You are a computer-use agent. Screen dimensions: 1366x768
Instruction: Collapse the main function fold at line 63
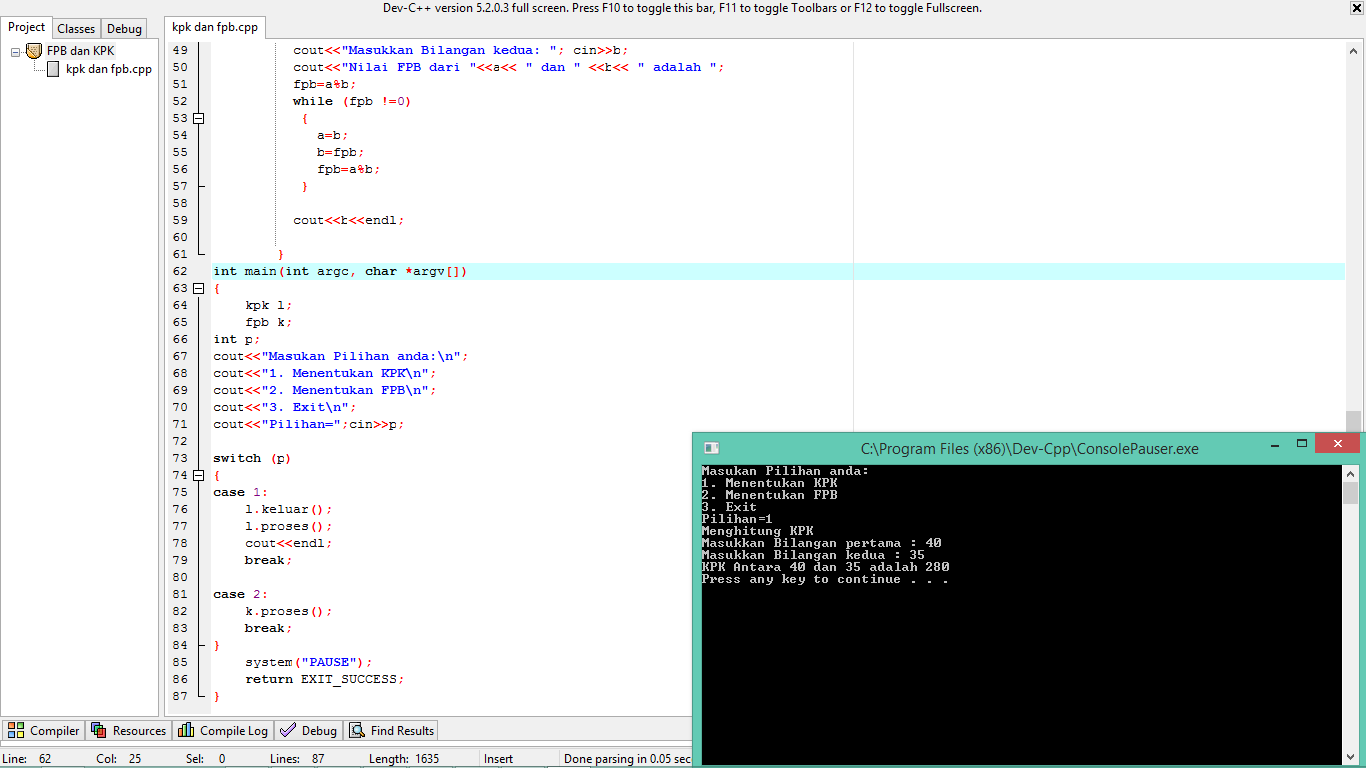[198, 288]
